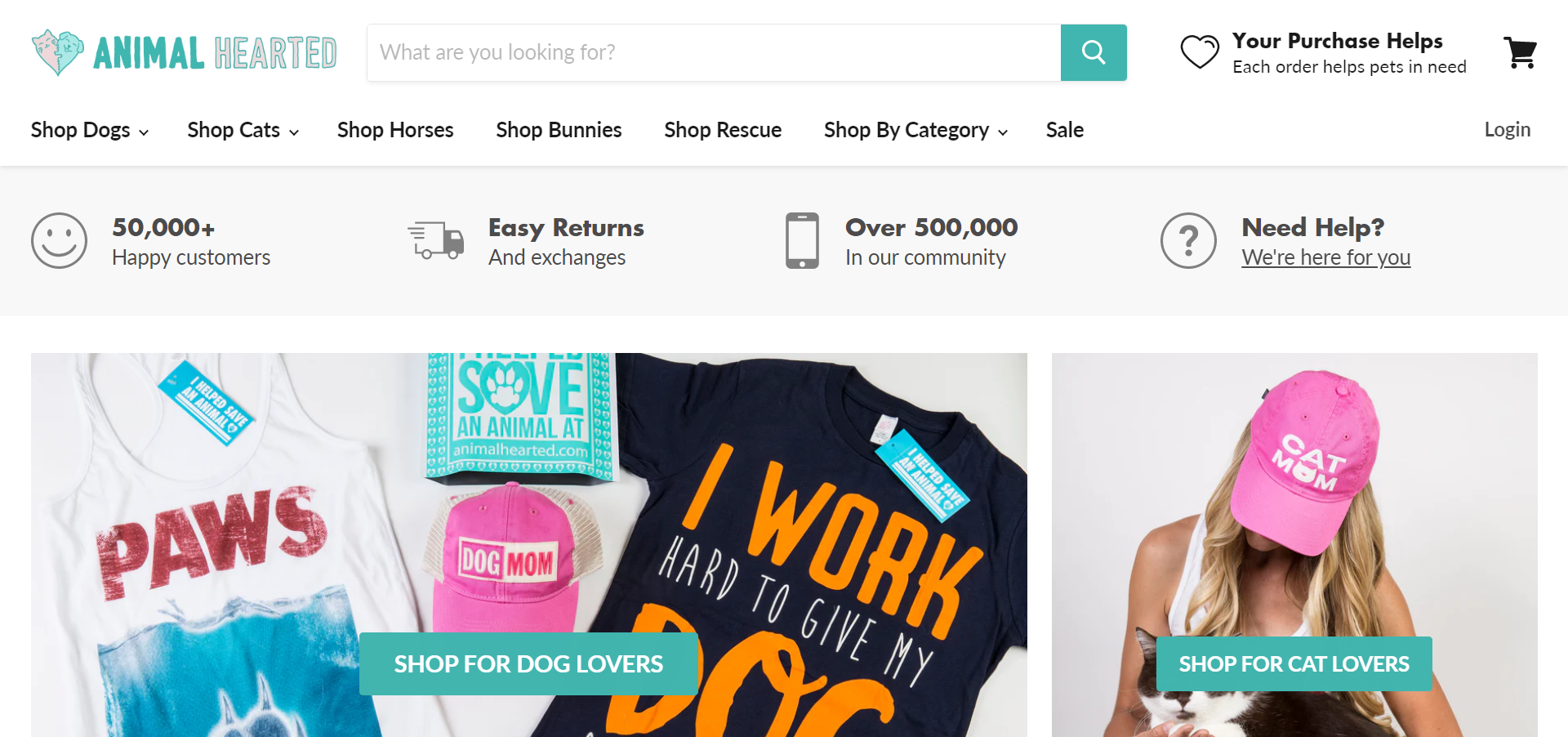Select Shop Bunnies from the navigation

tap(559, 129)
